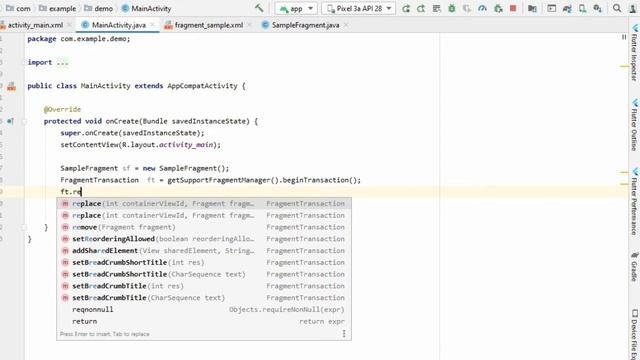This screenshot has width=640, height=360.
Task: Close the fragment_sample.xml tab
Action: tap(249, 25)
